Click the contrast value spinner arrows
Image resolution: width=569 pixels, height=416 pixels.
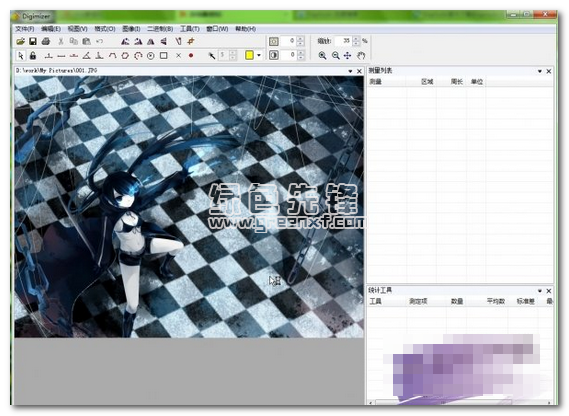[x=300, y=55]
